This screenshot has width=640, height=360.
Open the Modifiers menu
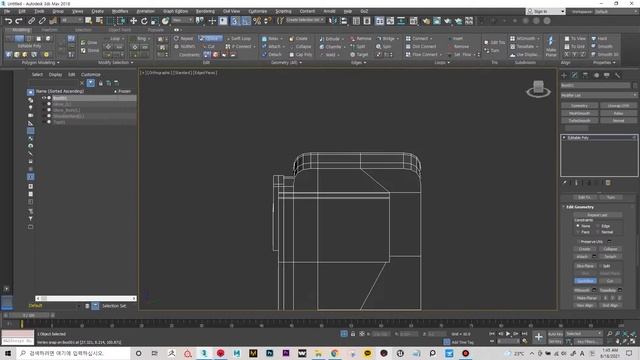[120, 11]
